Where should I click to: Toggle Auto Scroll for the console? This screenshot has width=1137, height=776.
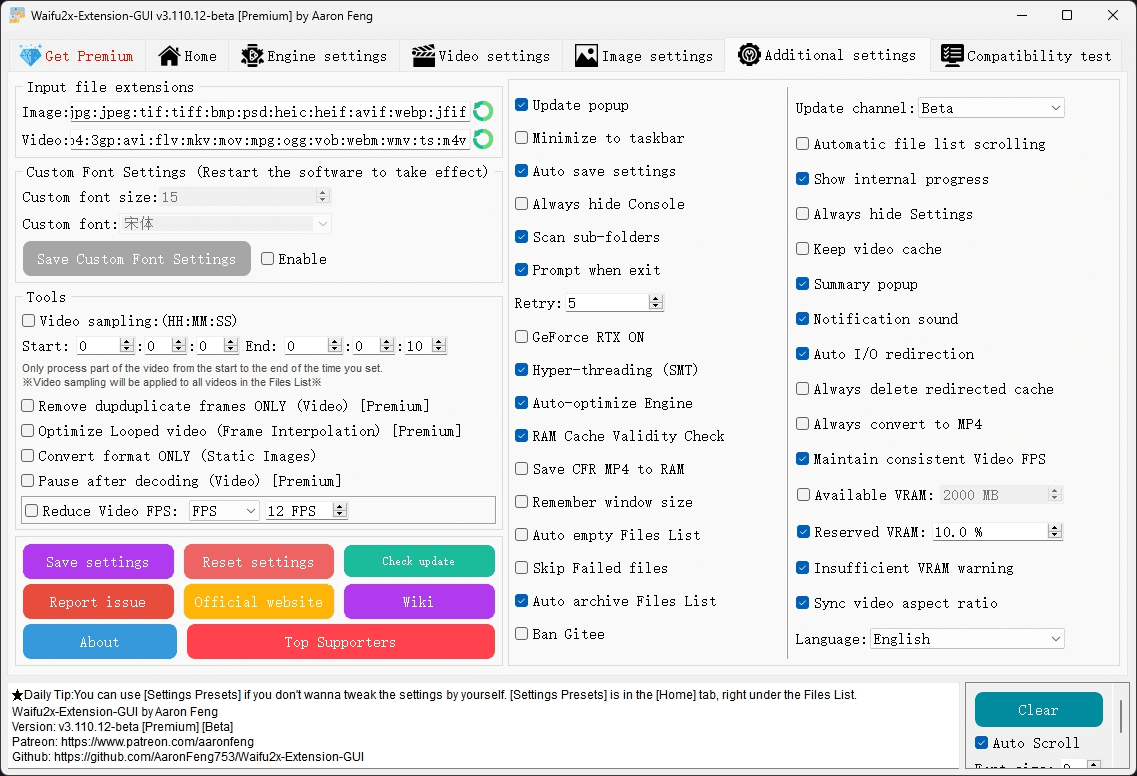[982, 743]
